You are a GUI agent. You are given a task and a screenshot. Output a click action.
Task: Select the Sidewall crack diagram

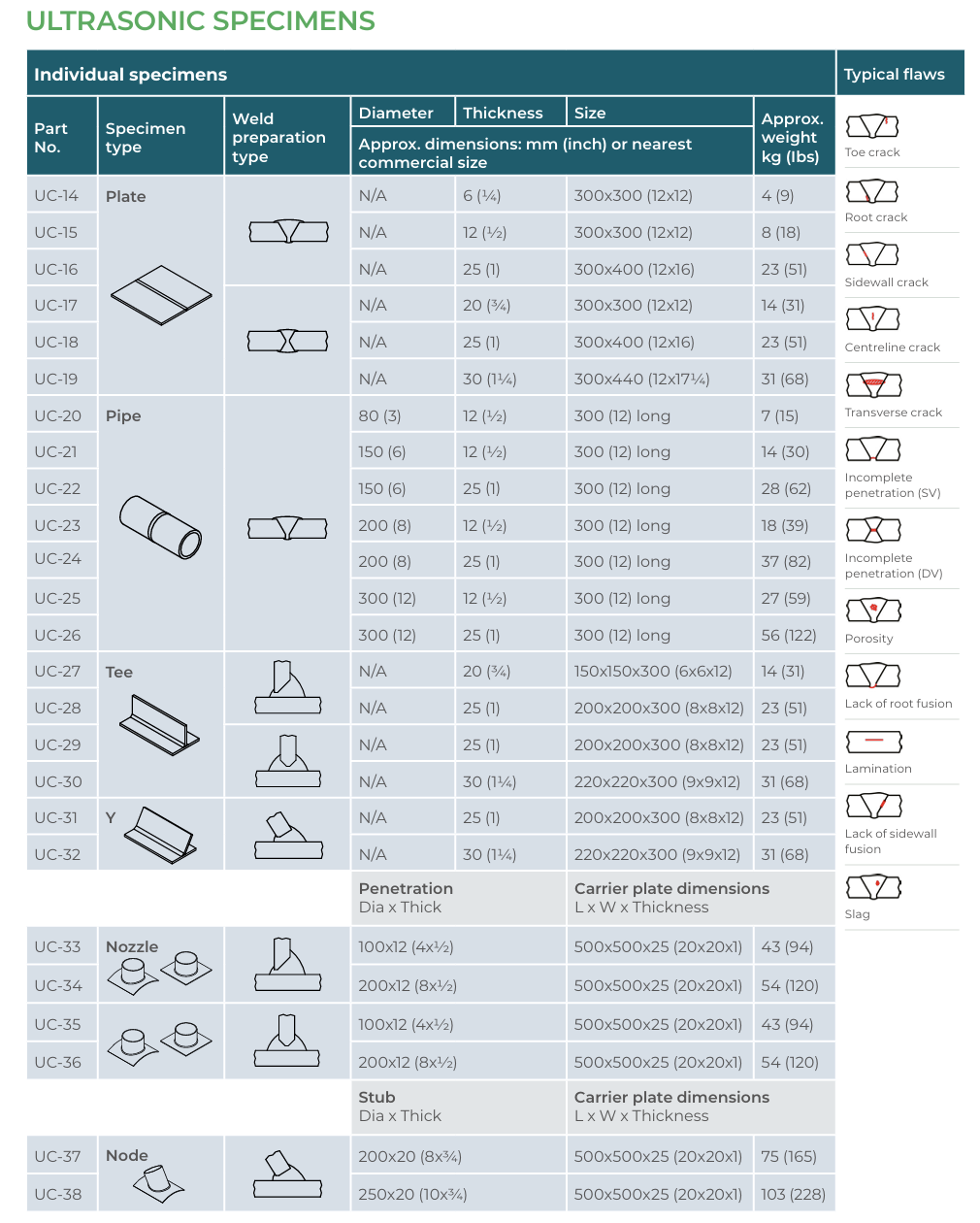[872, 254]
